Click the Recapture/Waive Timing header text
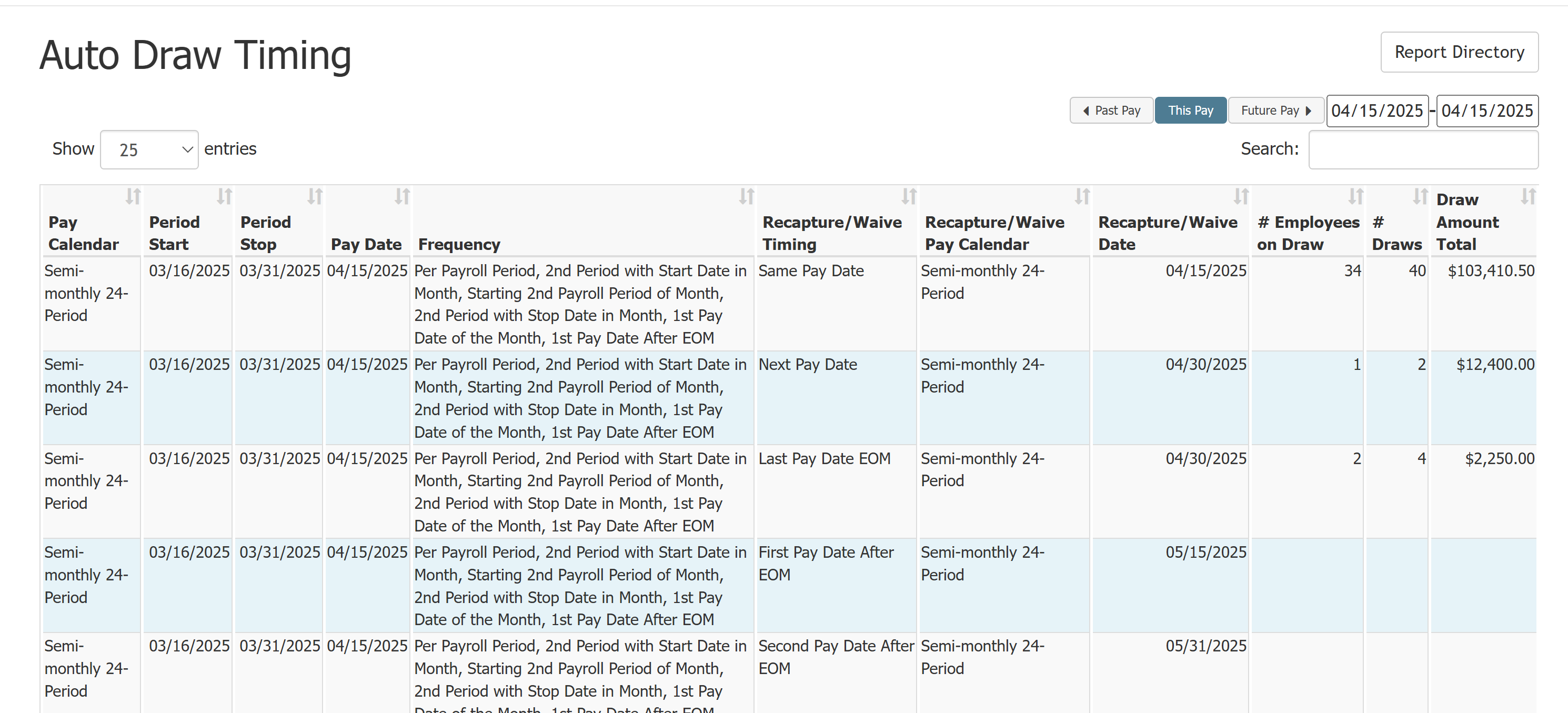Viewport: 1568px width, 713px height. point(832,233)
